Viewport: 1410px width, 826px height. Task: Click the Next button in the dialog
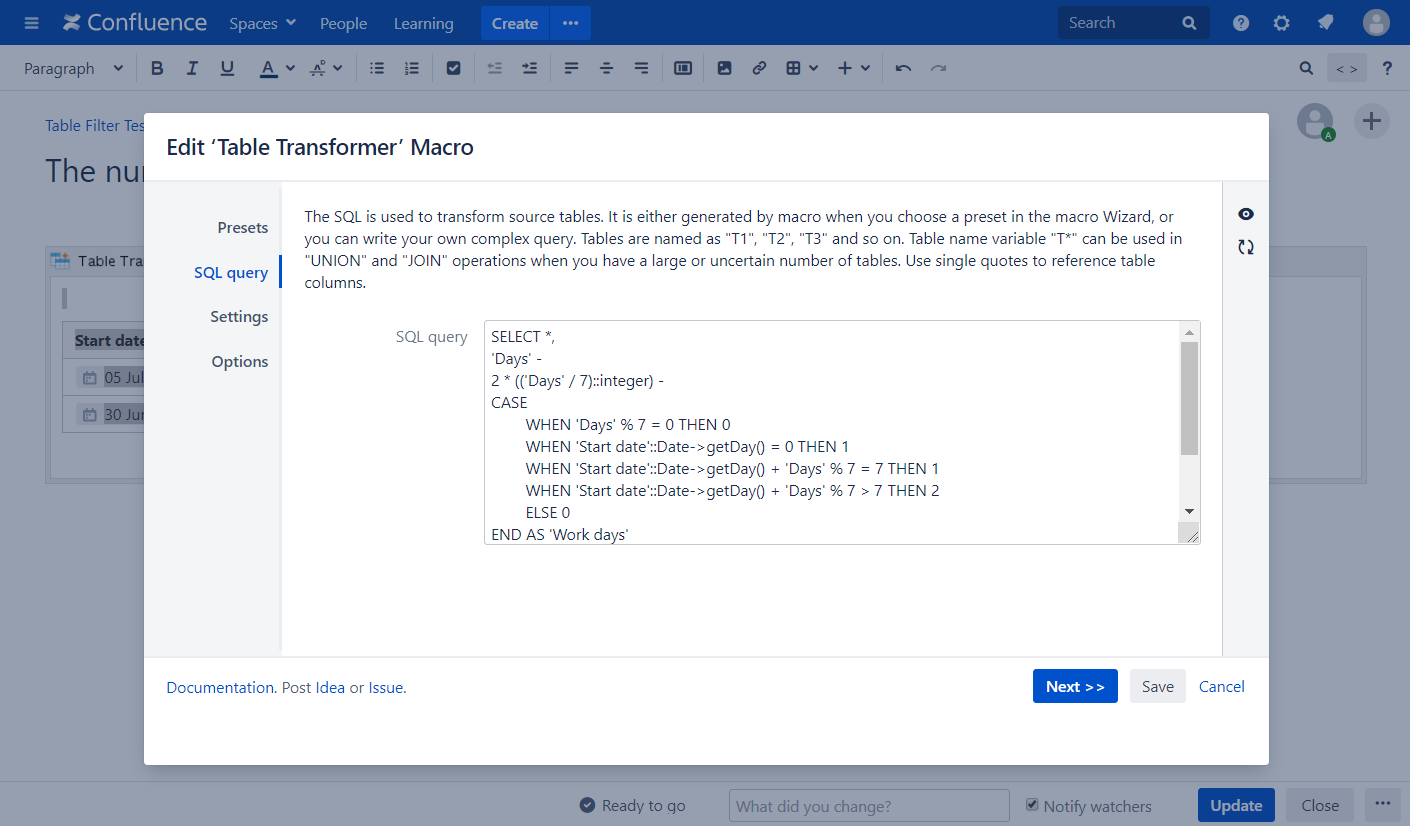[x=1075, y=686]
